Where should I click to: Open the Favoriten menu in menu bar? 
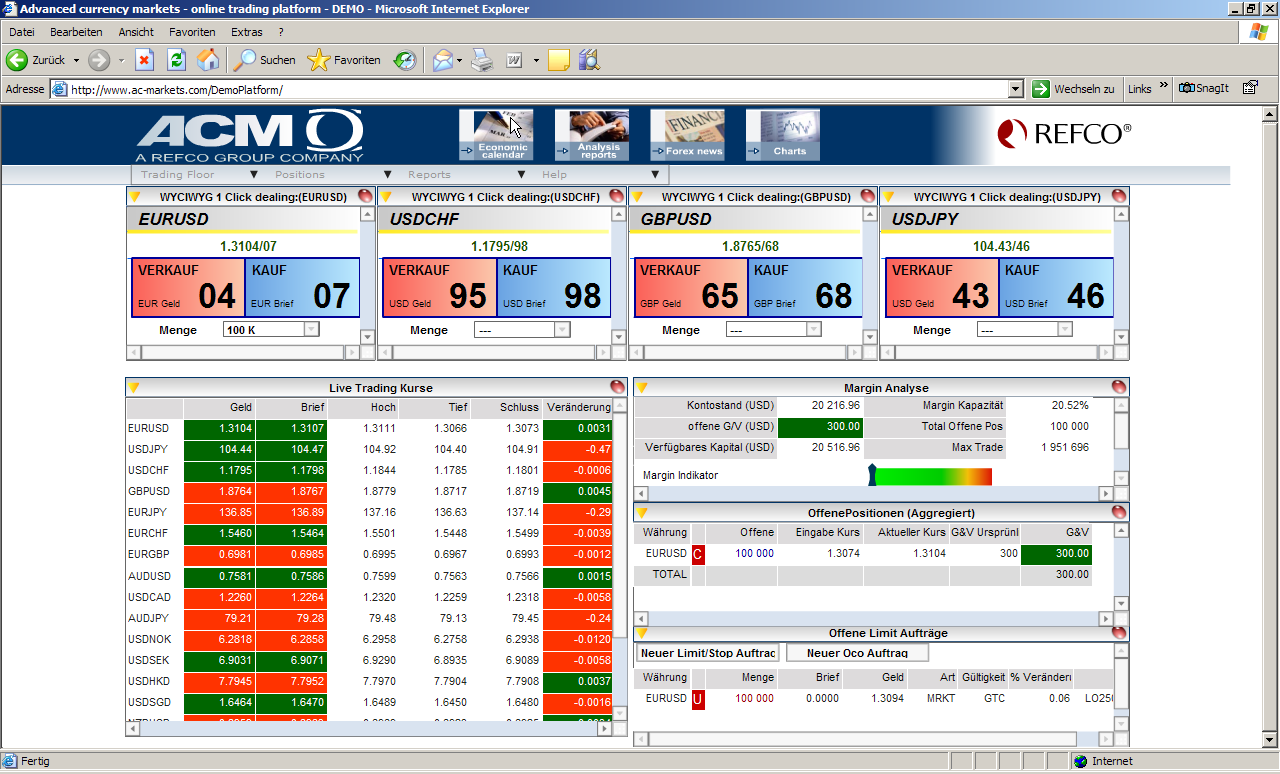192,32
